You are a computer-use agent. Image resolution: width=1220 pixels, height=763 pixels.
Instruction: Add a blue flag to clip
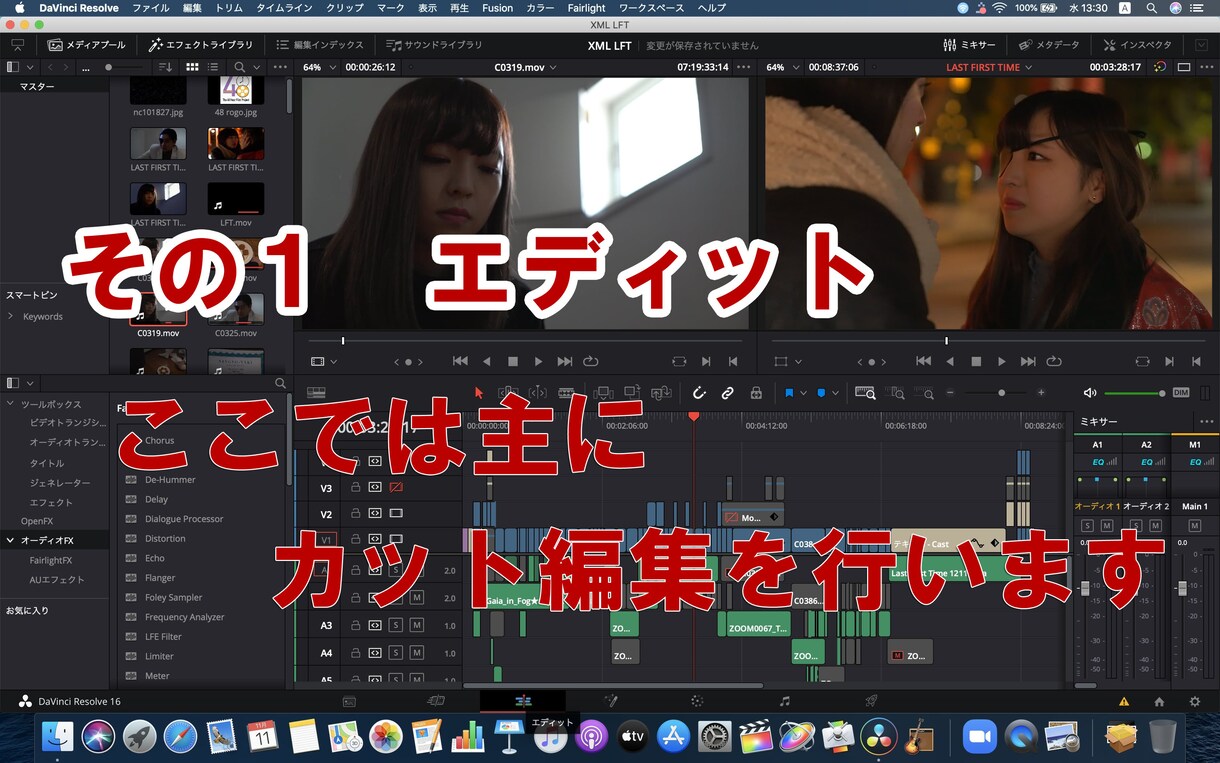coord(789,393)
